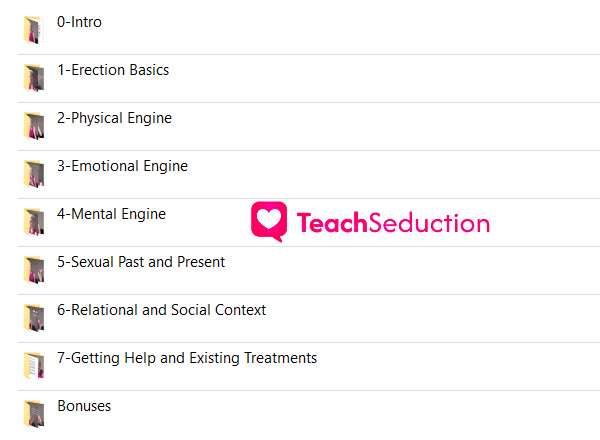Viewport: 600px width, 440px height.
Task: Click the 6-Relational and Social Context folder icon
Action: 34,318
